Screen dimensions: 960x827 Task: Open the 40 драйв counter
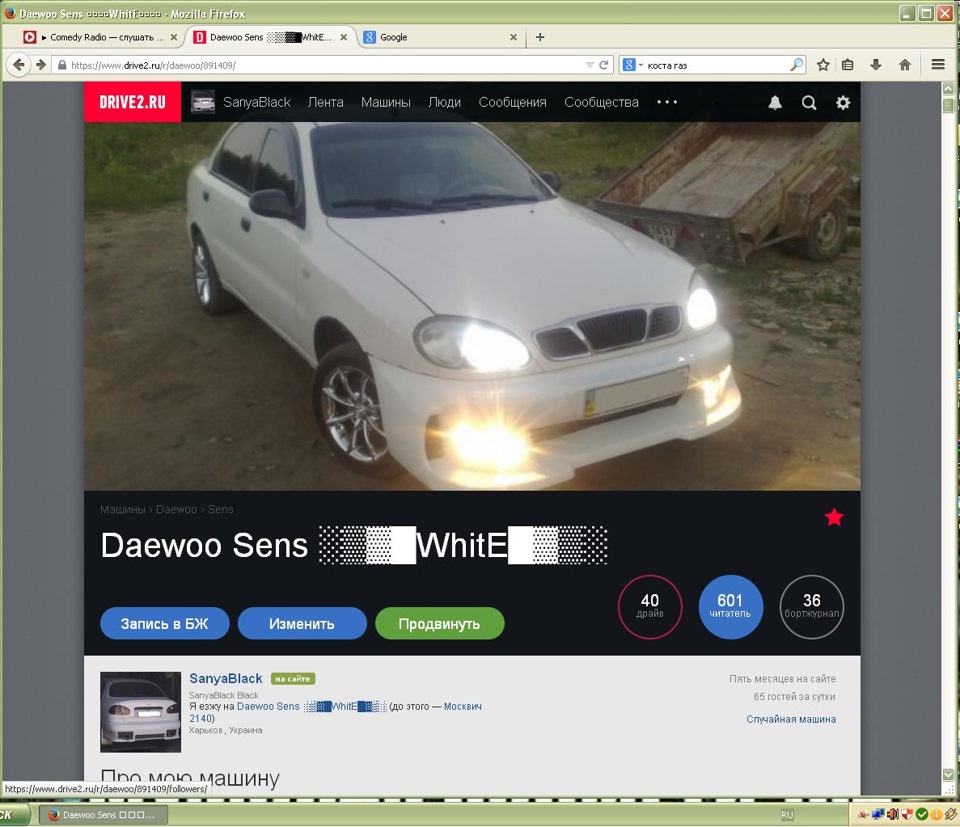[x=650, y=607]
